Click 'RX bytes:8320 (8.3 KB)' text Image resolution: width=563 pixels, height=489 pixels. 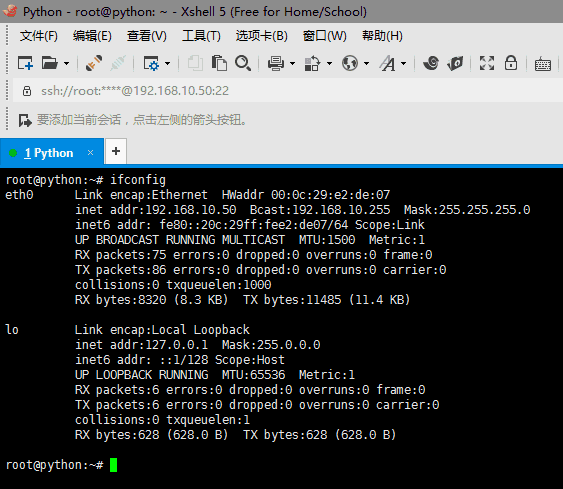click(152, 300)
